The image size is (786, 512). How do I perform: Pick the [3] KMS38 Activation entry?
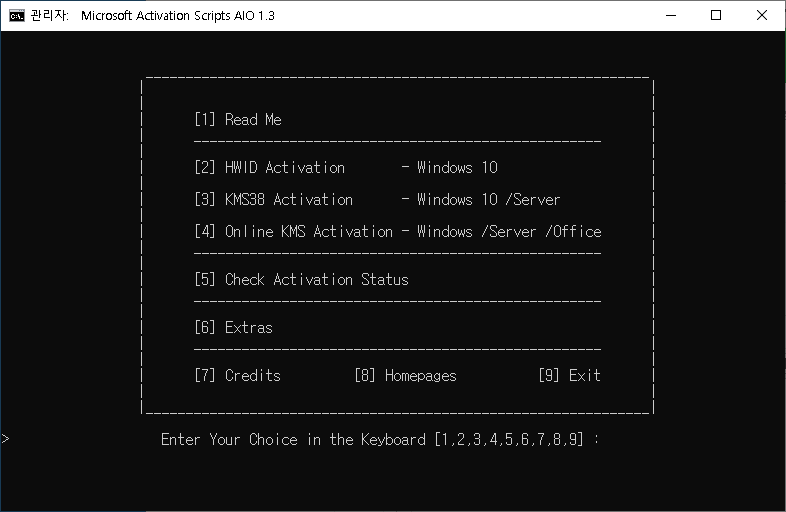(274, 200)
